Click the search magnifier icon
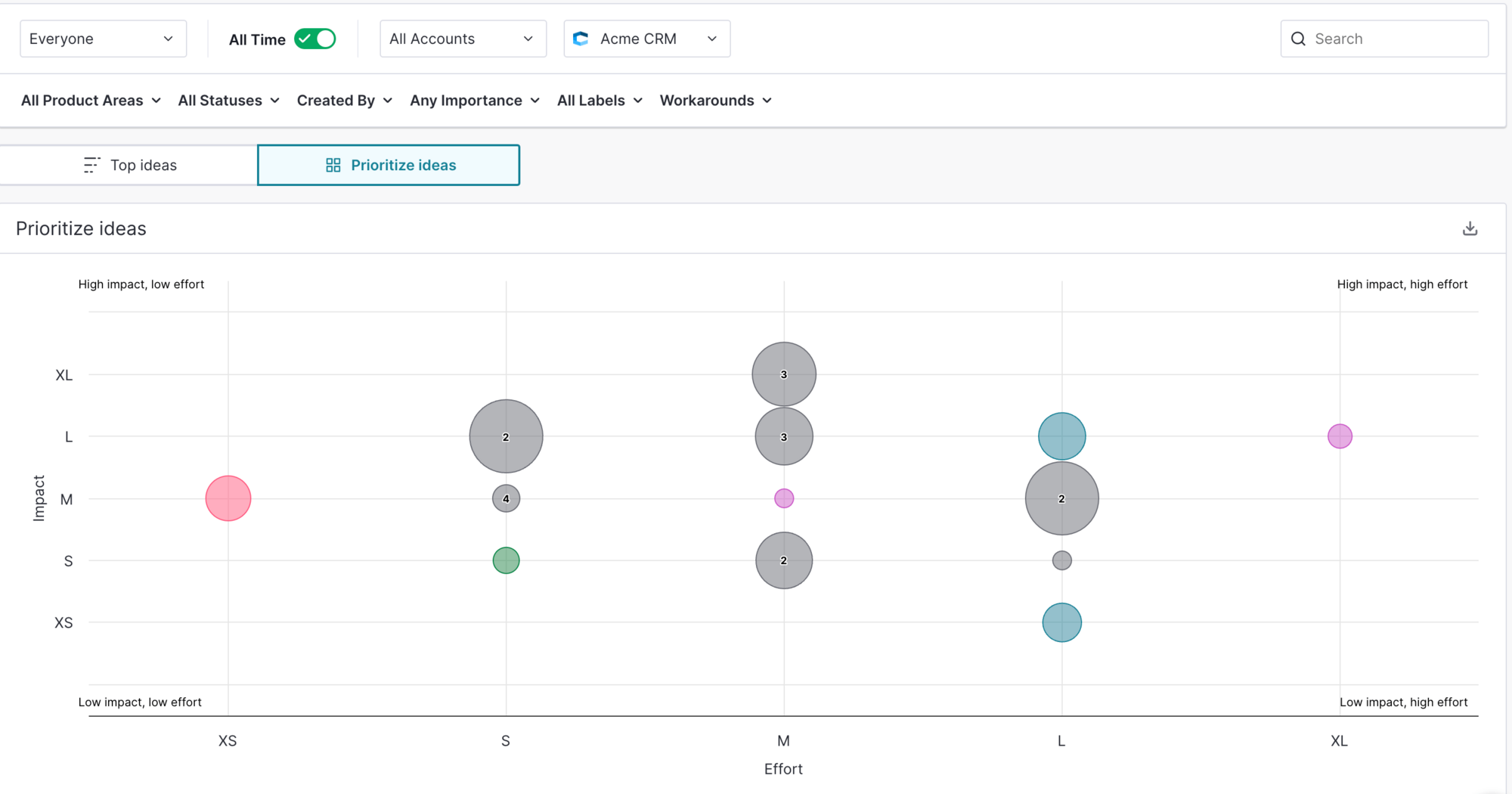 [x=1298, y=39]
